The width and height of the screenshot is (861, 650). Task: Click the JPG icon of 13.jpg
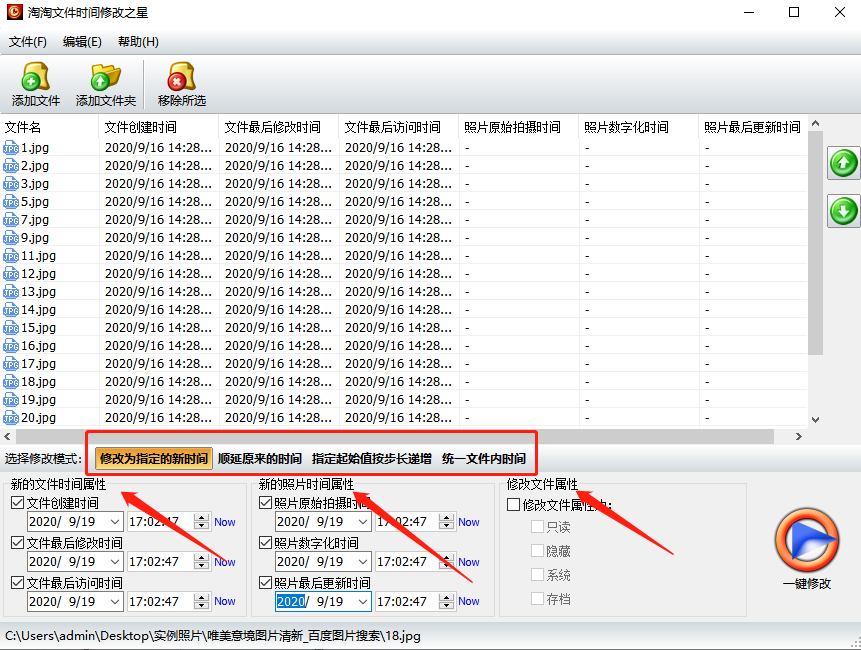pyautogui.click(x=11, y=292)
